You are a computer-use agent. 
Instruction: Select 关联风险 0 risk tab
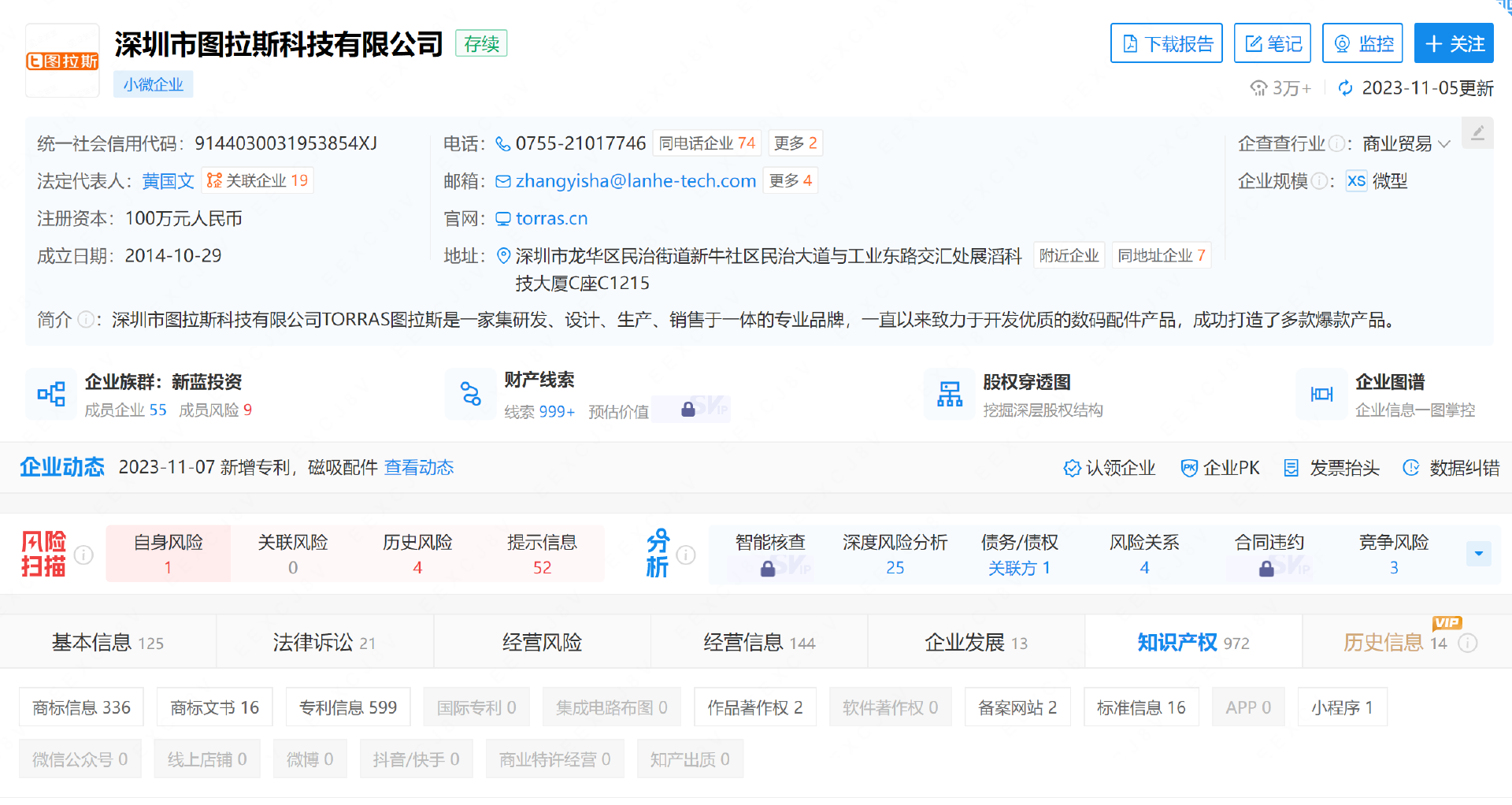point(293,554)
